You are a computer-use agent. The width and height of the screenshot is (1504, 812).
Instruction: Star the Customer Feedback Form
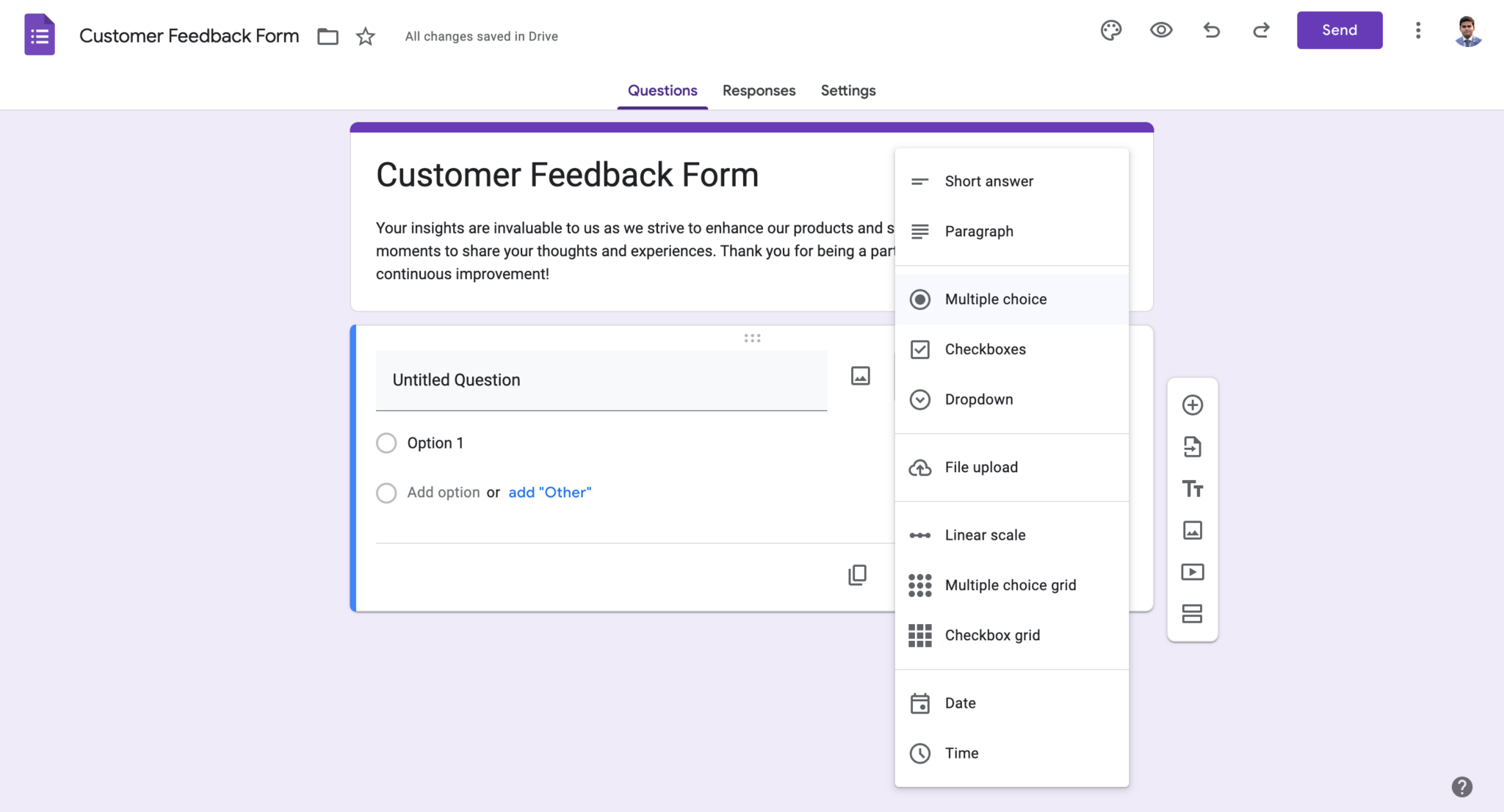(x=364, y=36)
